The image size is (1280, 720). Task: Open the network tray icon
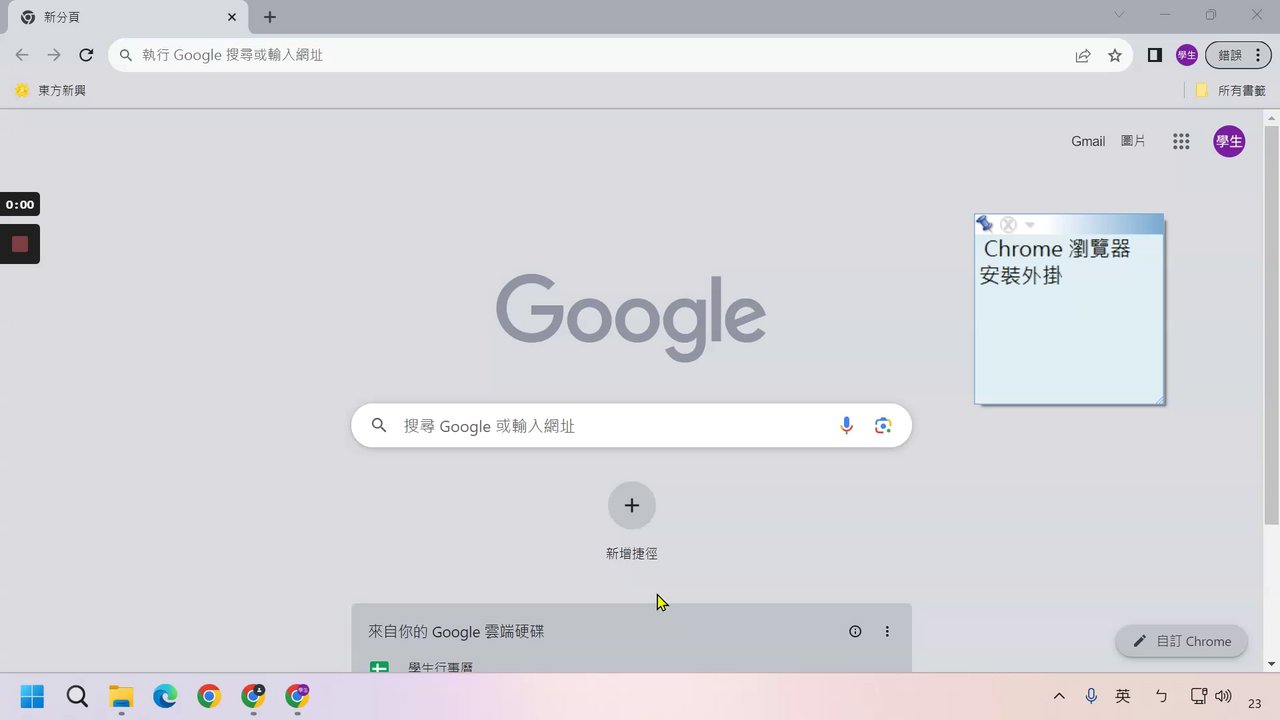point(1199,696)
